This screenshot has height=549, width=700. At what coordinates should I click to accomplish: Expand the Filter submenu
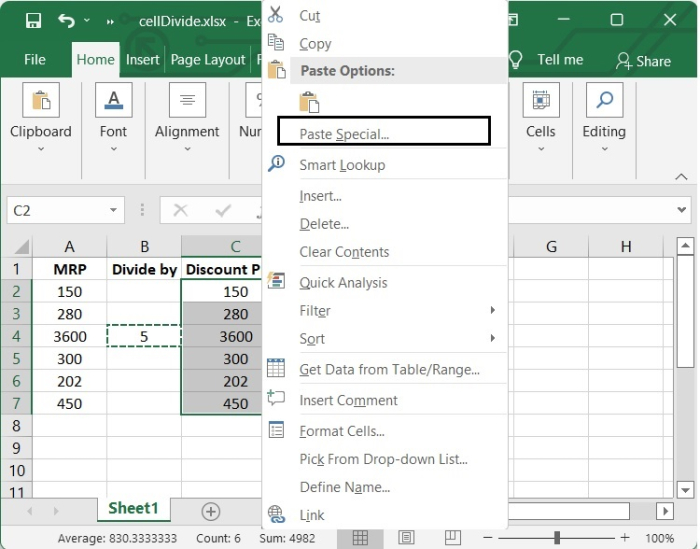(492, 311)
